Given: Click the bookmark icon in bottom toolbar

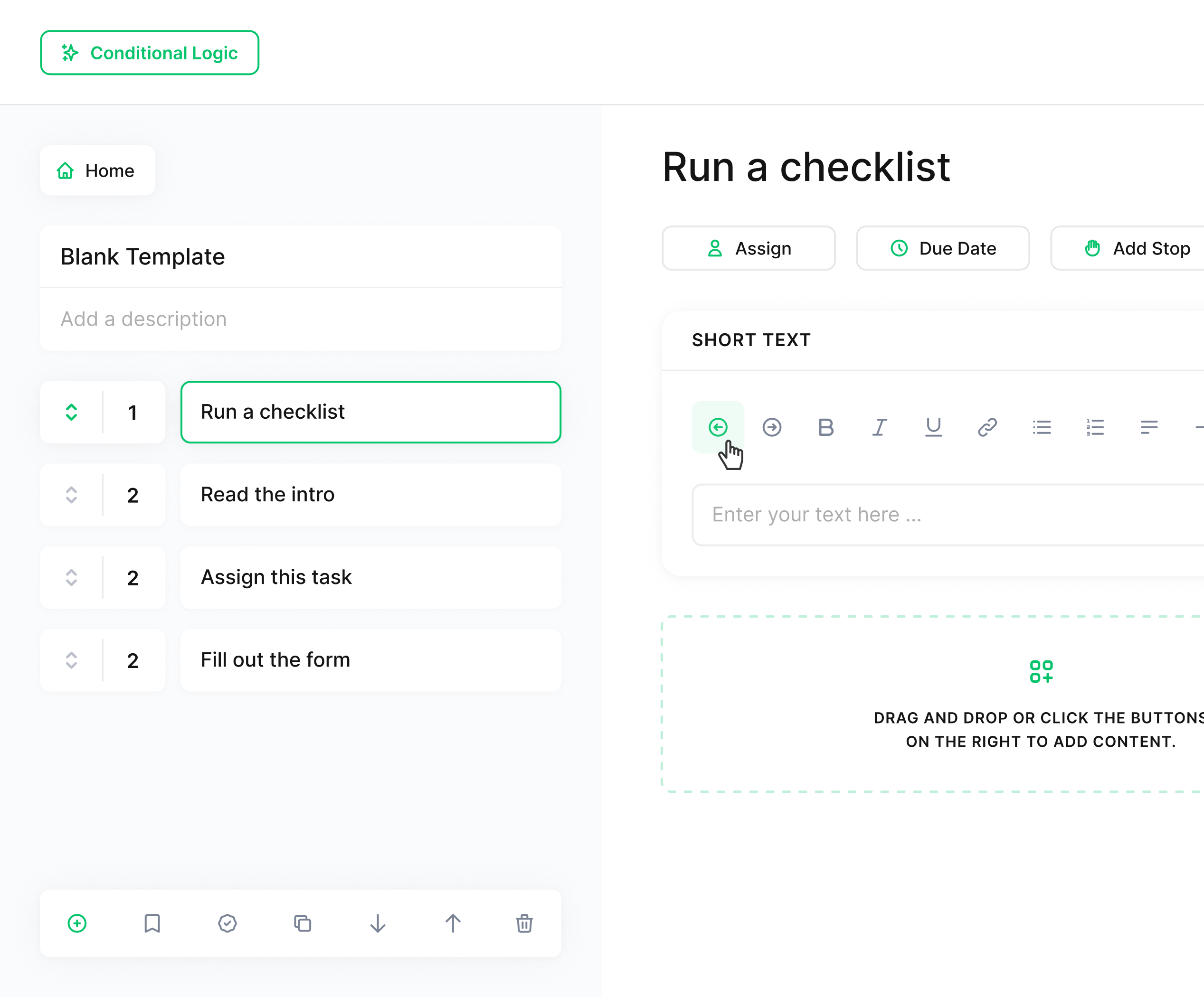Looking at the screenshot, I should (x=152, y=923).
